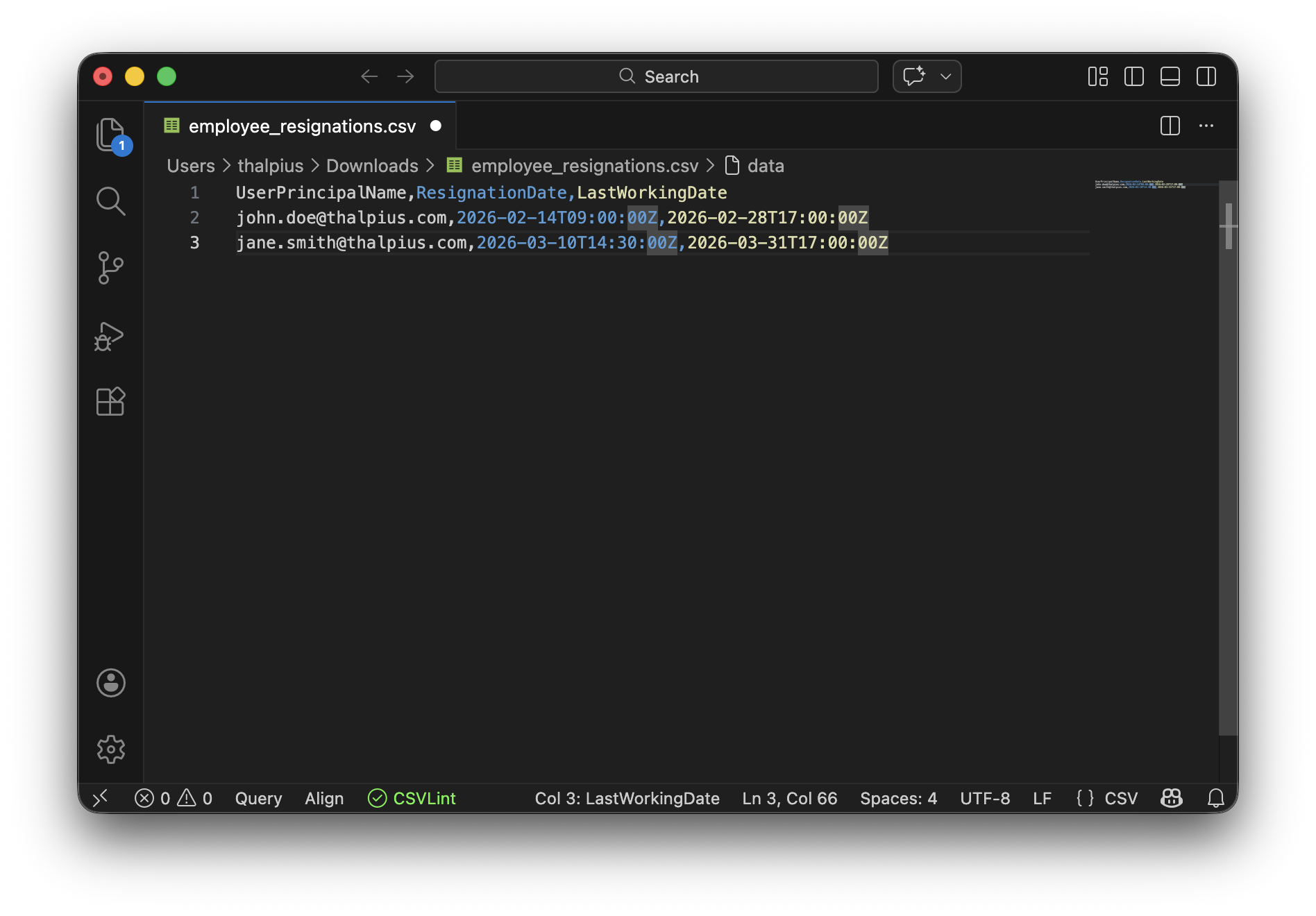Open the Search view in activity bar
Screen dimensions: 1316x916
[x=110, y=201]
